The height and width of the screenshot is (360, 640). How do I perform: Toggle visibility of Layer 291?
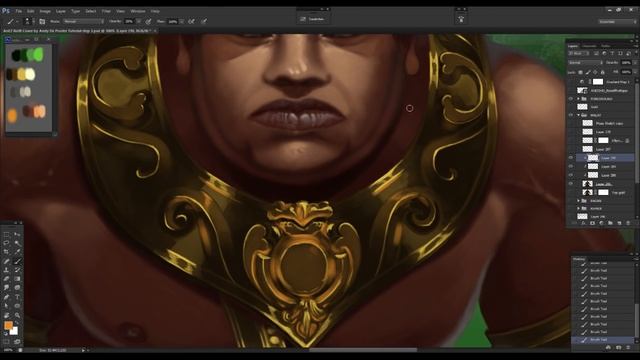[x=571, y=167]
